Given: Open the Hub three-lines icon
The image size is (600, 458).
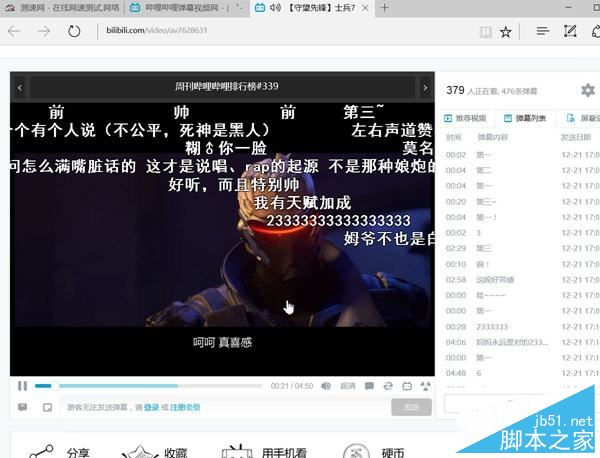Looking at the screenshot, I should pos(543,31).
